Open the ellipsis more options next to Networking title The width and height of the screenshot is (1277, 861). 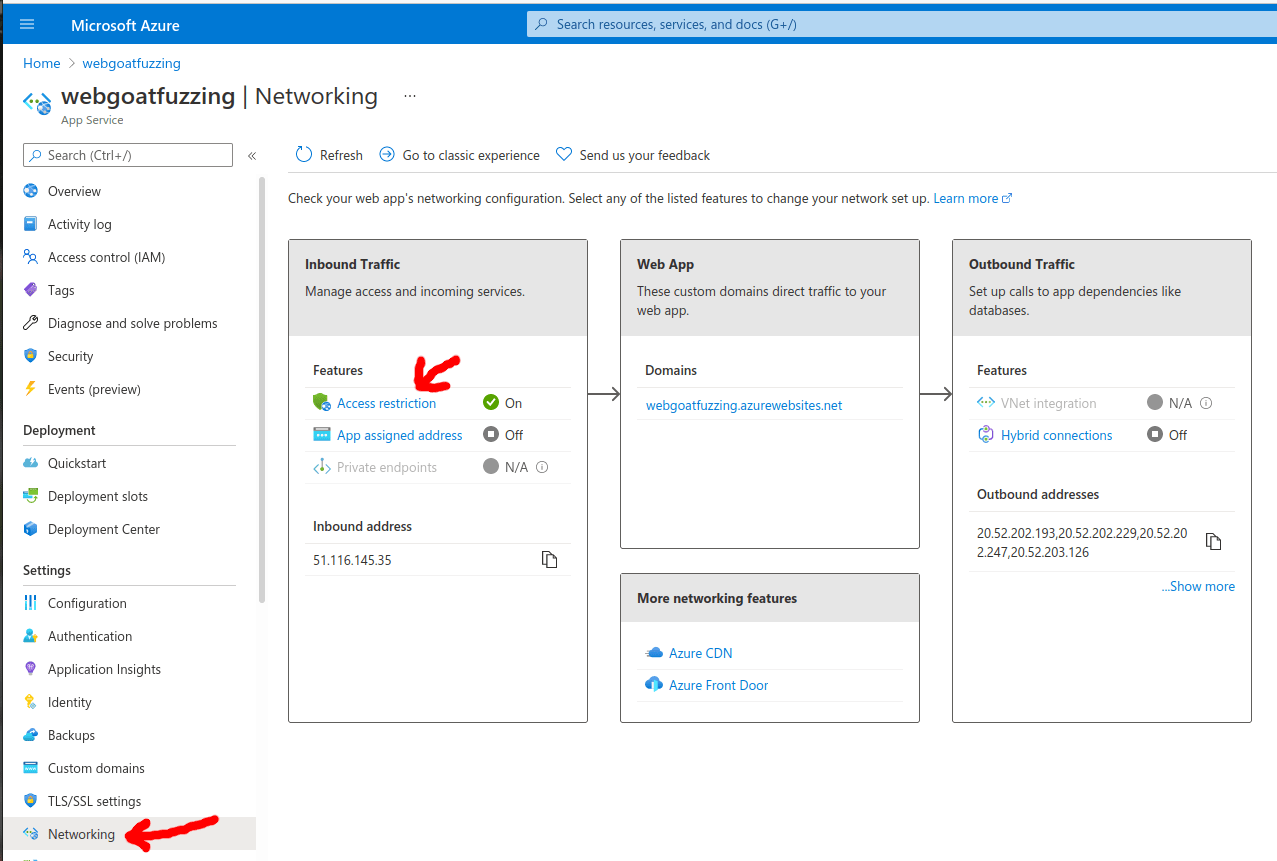tap(409, 96)
